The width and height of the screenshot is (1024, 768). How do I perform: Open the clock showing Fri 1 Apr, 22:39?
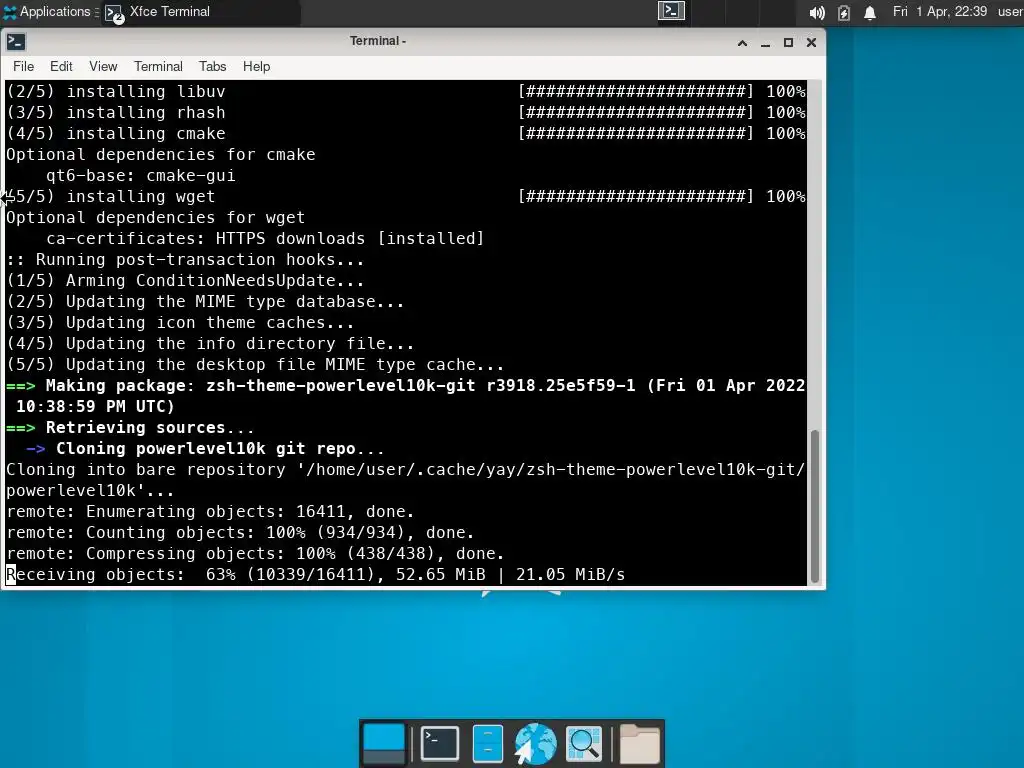pos(940,12)
